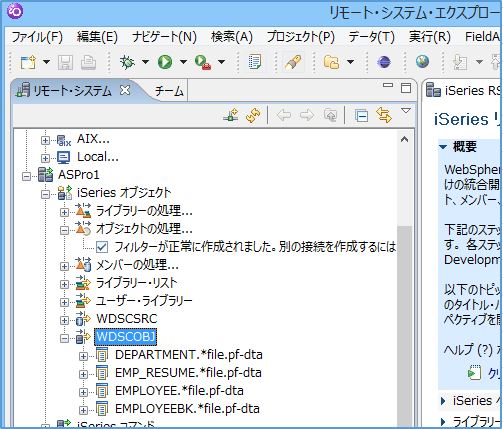Close the リモート・システム view tab
The width and height of the screenshot is (503, 429).
[125, 90]
